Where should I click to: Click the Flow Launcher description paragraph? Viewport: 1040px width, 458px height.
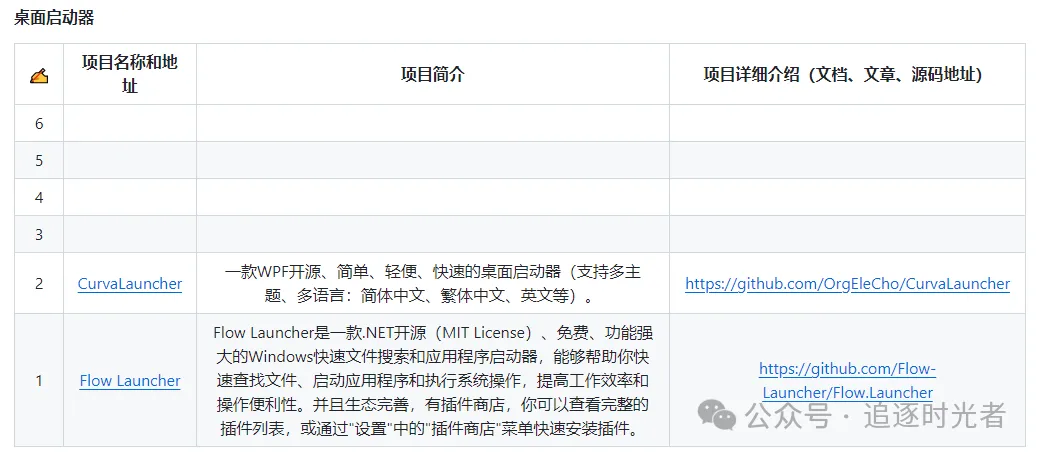[433, 380]
